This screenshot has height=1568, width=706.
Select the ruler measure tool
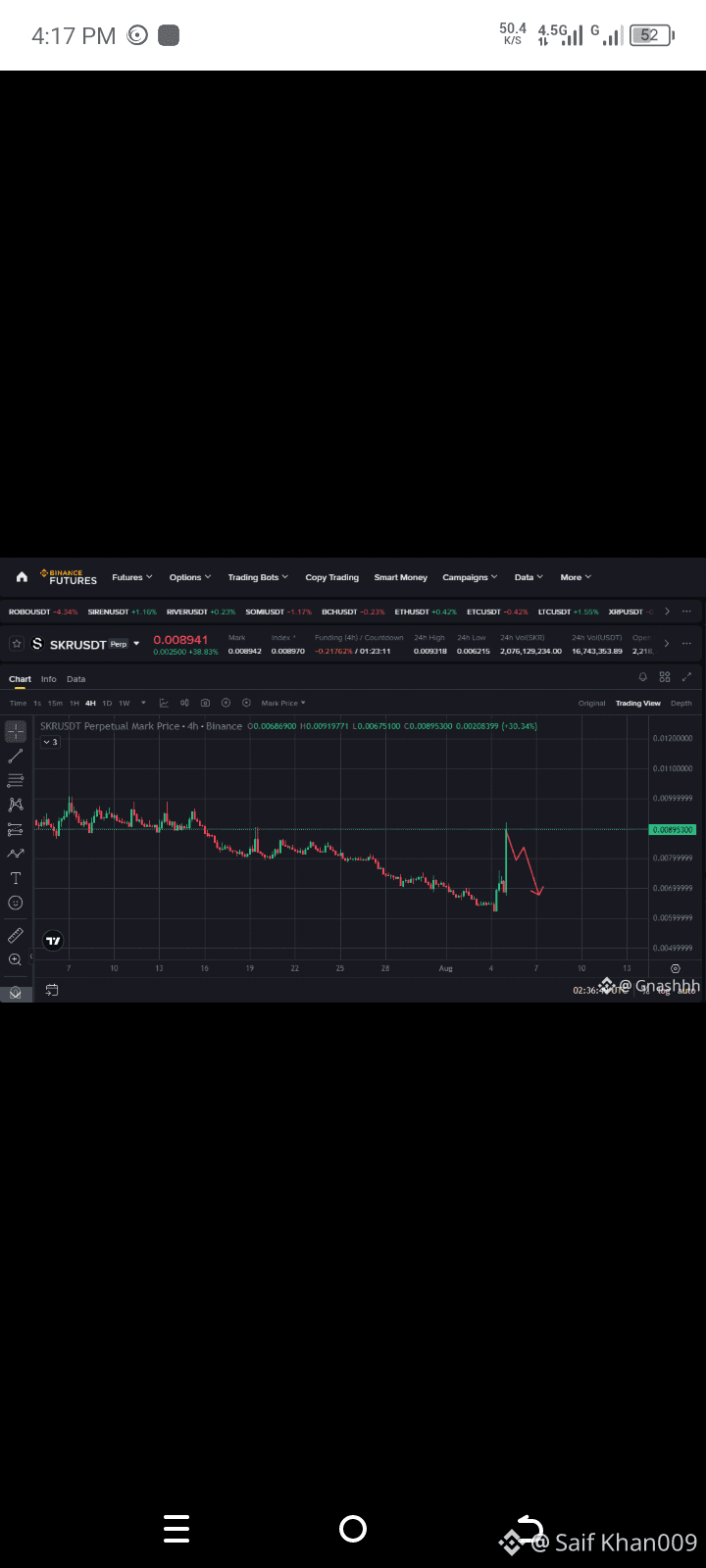pos(16,935)
